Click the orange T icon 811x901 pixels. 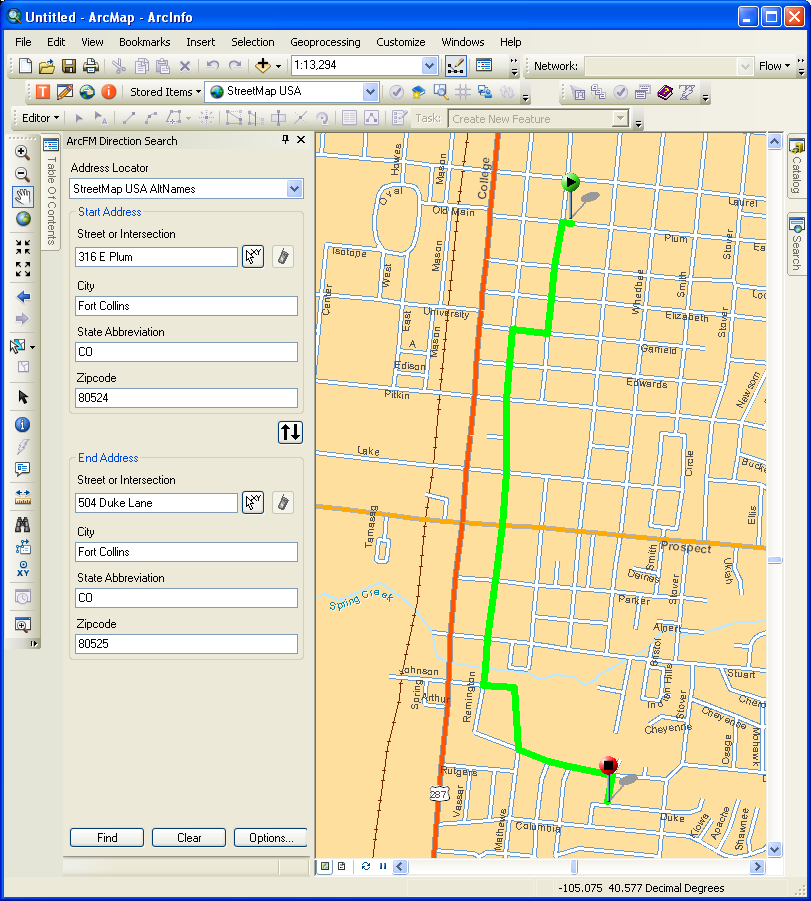(x=43, y=92)
